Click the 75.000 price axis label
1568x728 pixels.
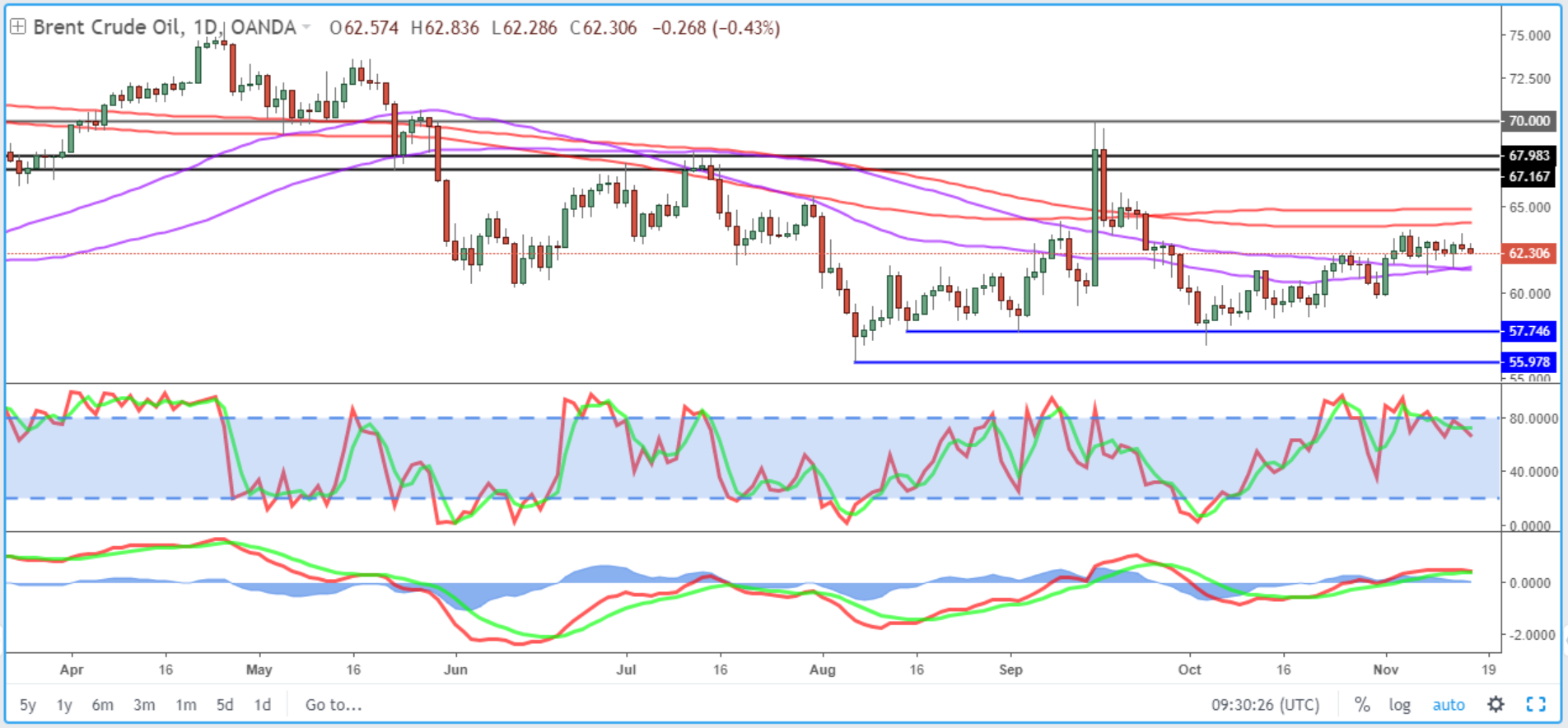click(x=1530, y=35)
